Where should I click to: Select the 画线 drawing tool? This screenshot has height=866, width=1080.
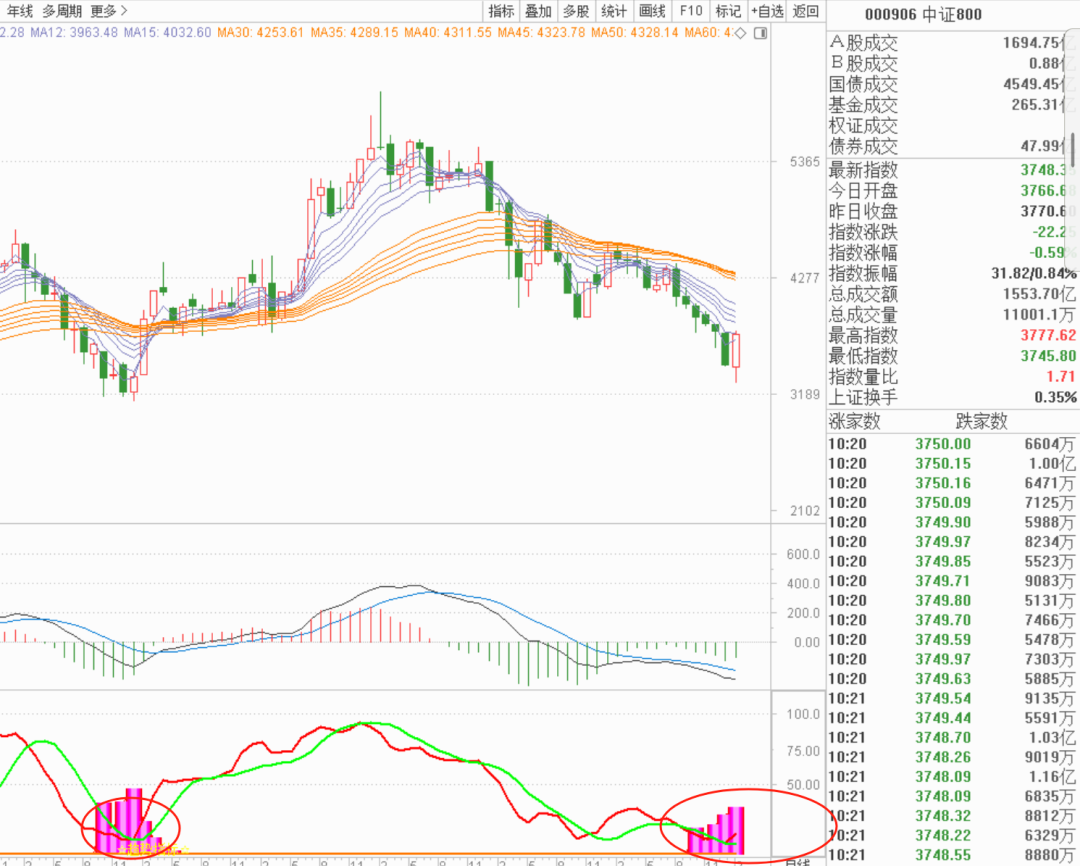coord(652,11)
